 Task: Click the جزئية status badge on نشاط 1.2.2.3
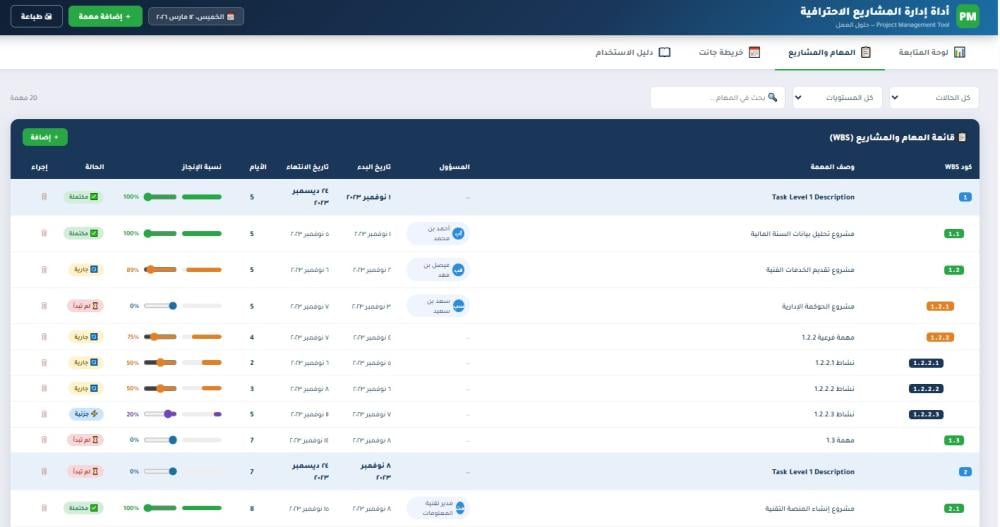[x=86, y=414]
